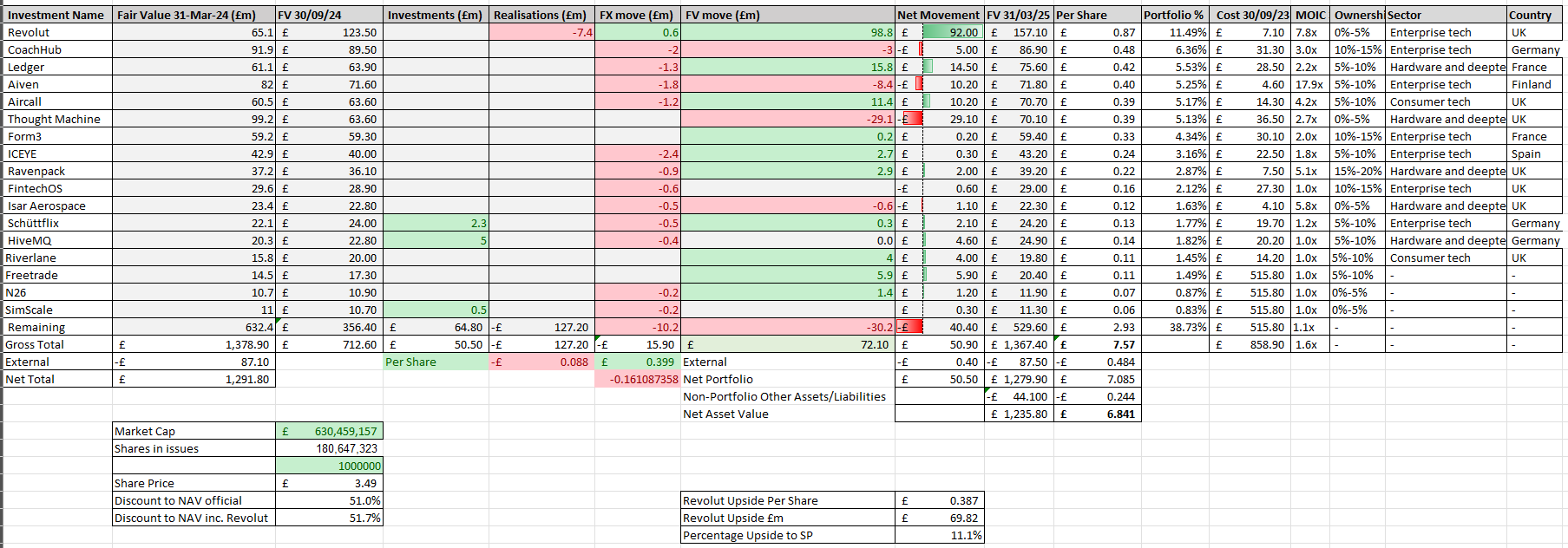This screenshot has height=548, width=1568.
Task: Select the 'Freetrade' investment name cell
Action: coord(57,275)
